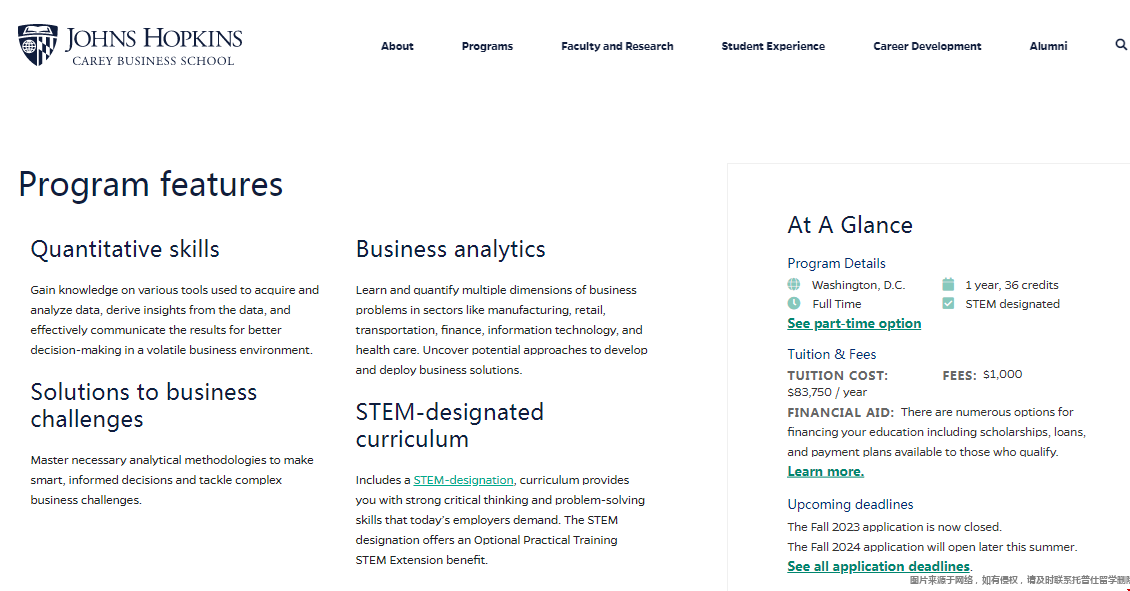The width and height of the screenshot is (1130, 591).
Task: Click the STEM-designation hyperlink
Action: pos(463,480)
